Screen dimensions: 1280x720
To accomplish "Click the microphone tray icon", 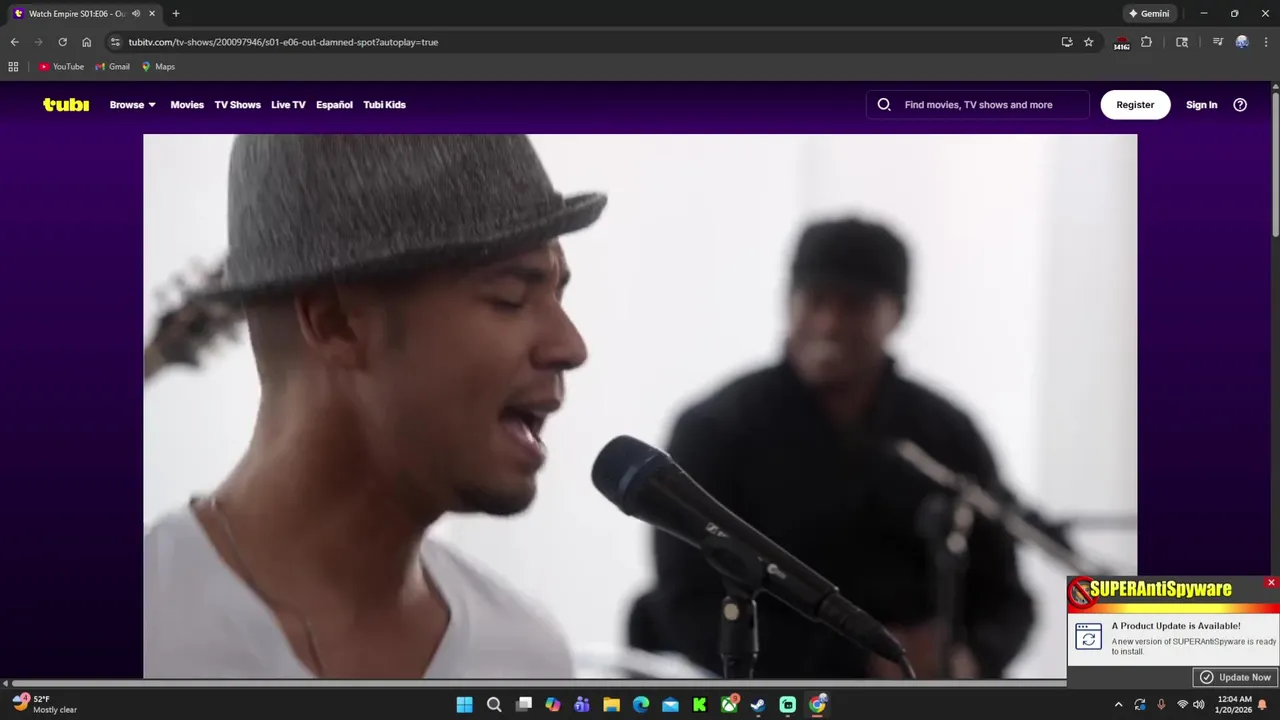I will [x=1161, y=705].
